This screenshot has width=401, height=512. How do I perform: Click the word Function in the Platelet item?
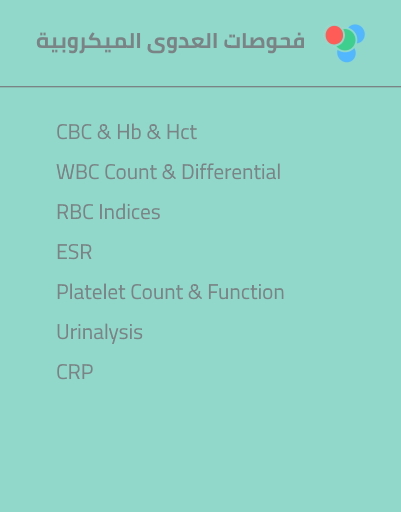coord(246,292)
